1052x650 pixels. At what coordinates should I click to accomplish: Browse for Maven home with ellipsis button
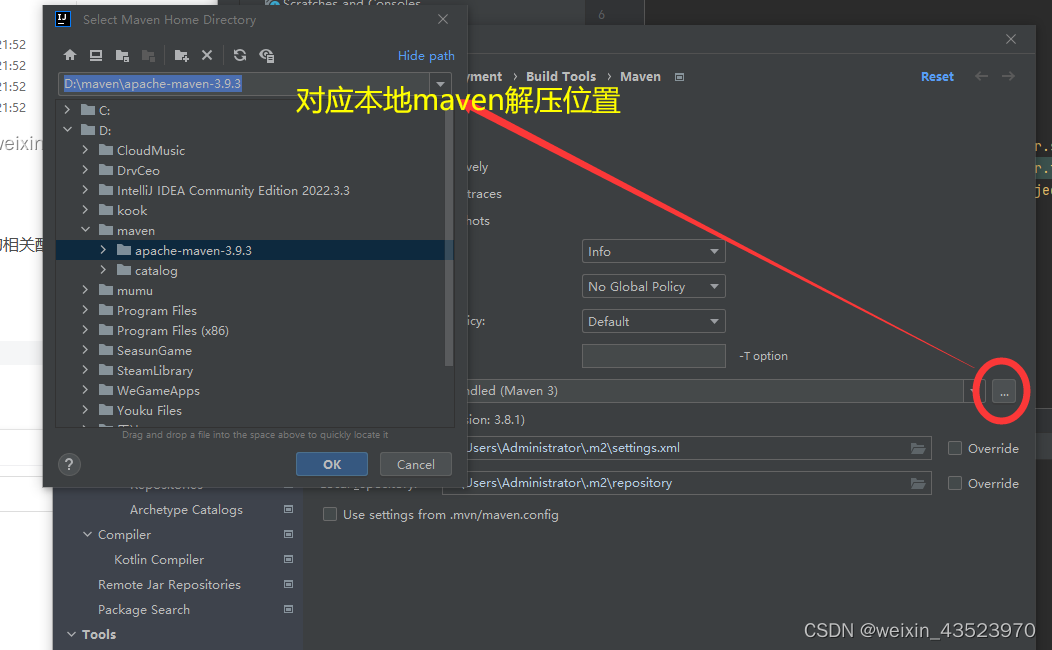coord(1004,391)
